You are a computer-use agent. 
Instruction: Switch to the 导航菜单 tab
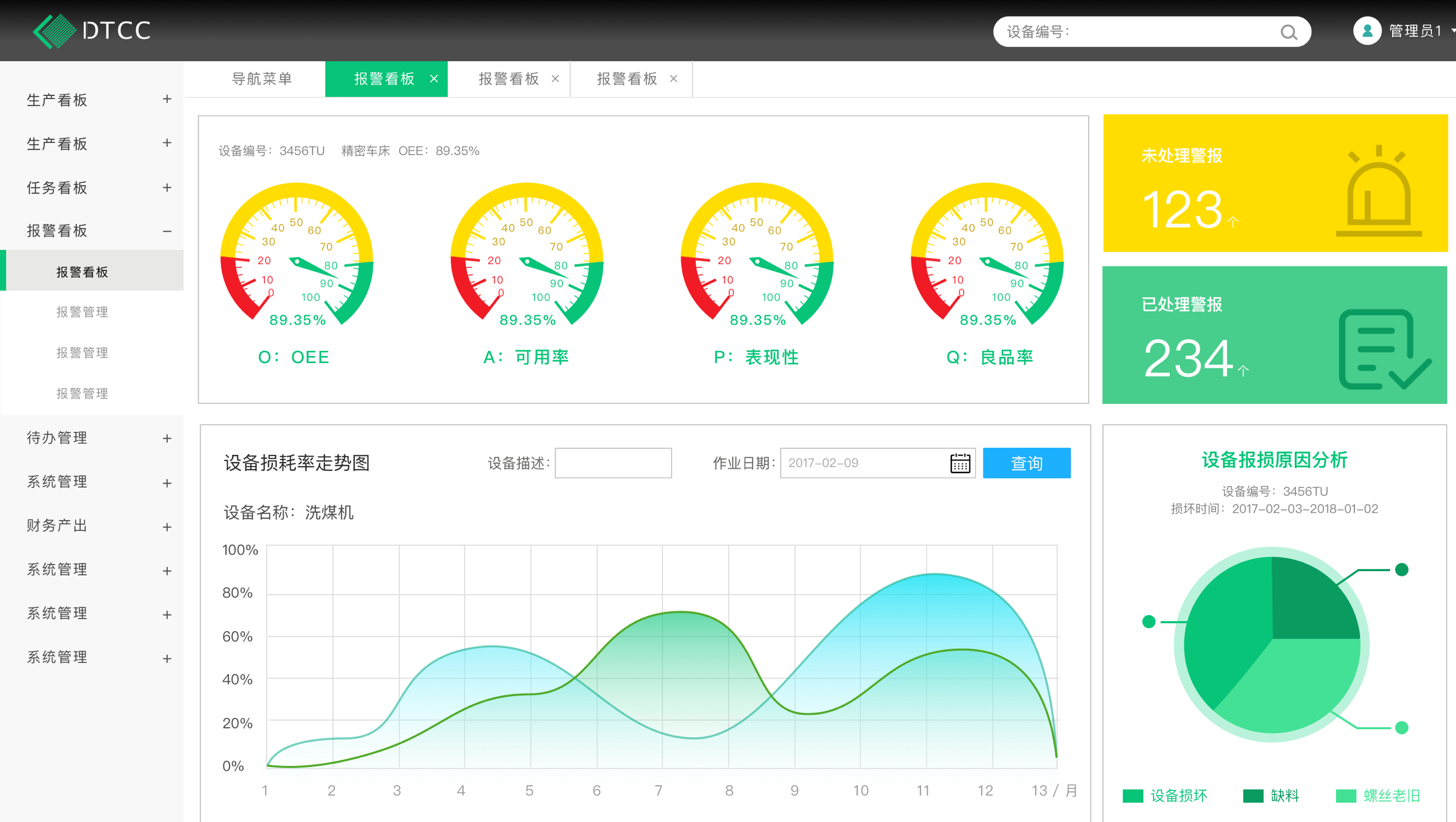click(x=261, y=79)
